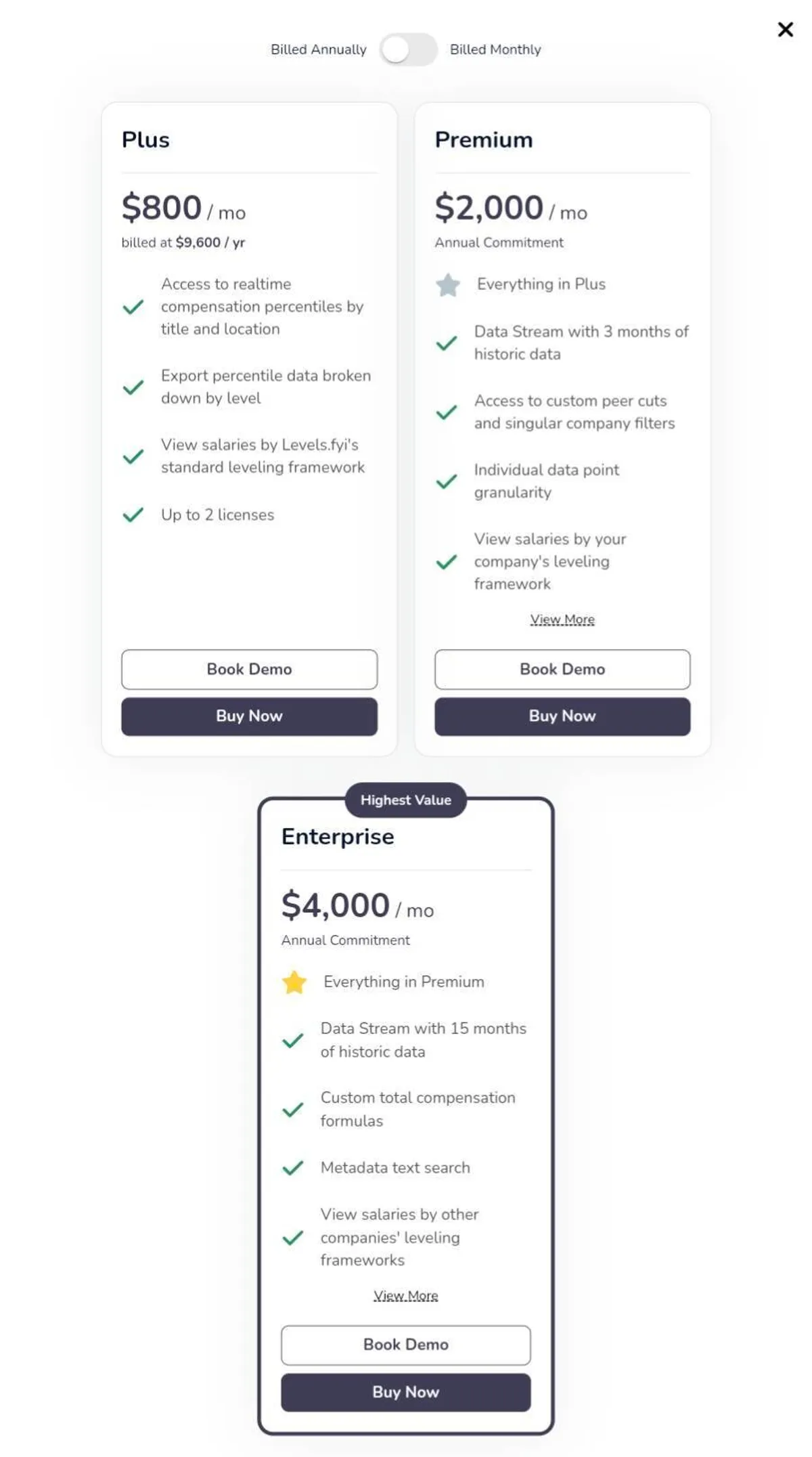Click the checkmark next to Up to 2 licenses
The image size is (812, 1457).
(133, 515)
